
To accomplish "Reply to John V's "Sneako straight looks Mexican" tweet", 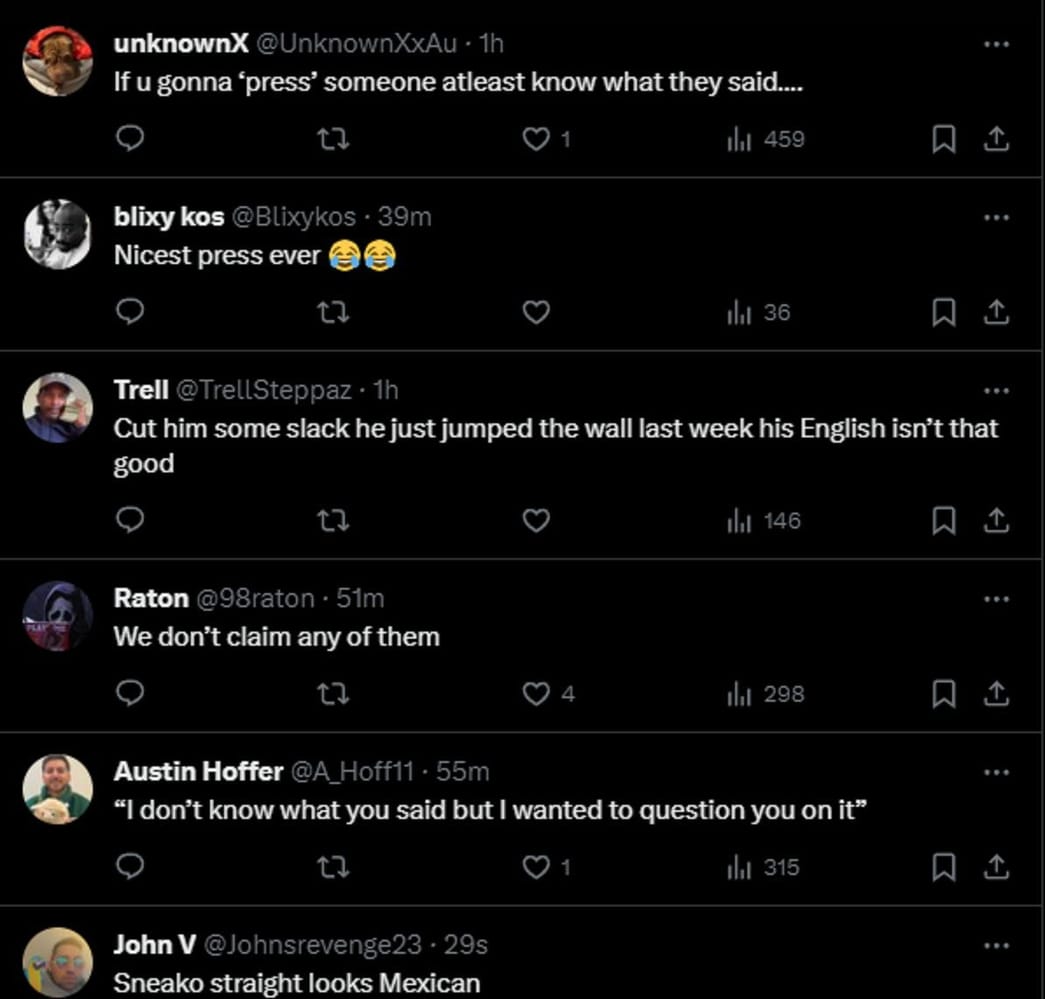I will 129,995.
